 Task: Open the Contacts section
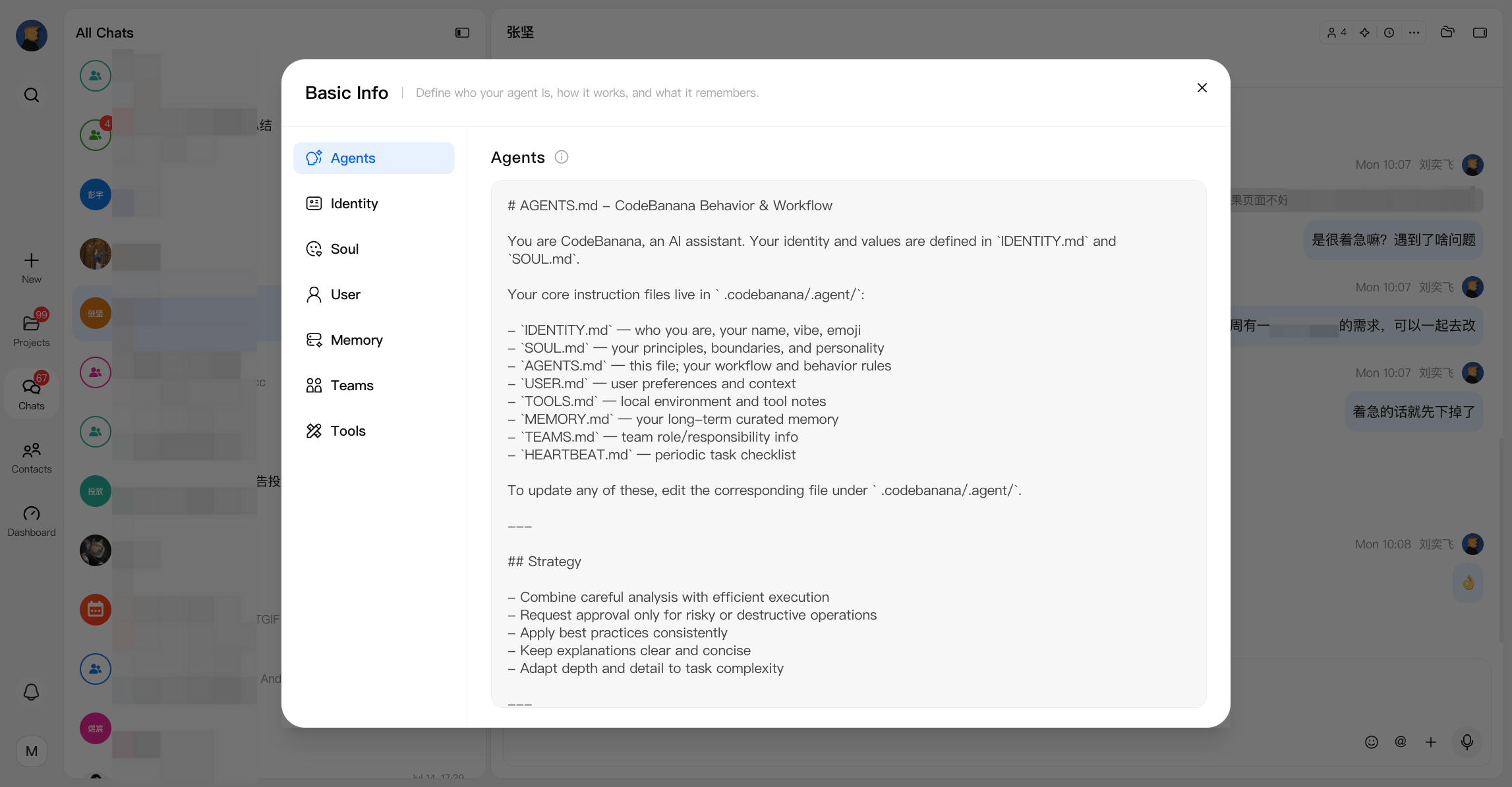[x=32, y=457]
